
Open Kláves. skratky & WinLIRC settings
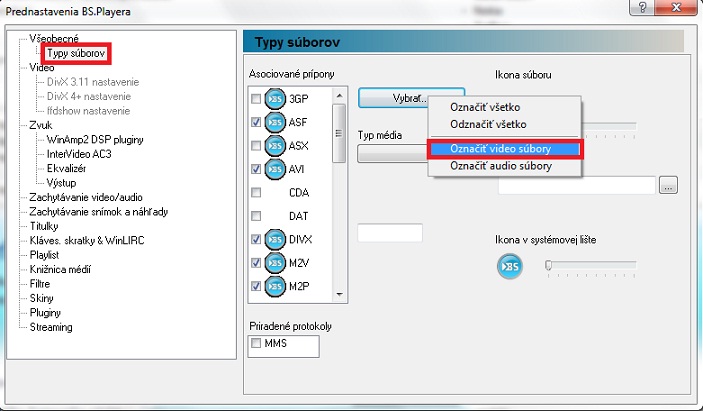[x=87, y=241]
